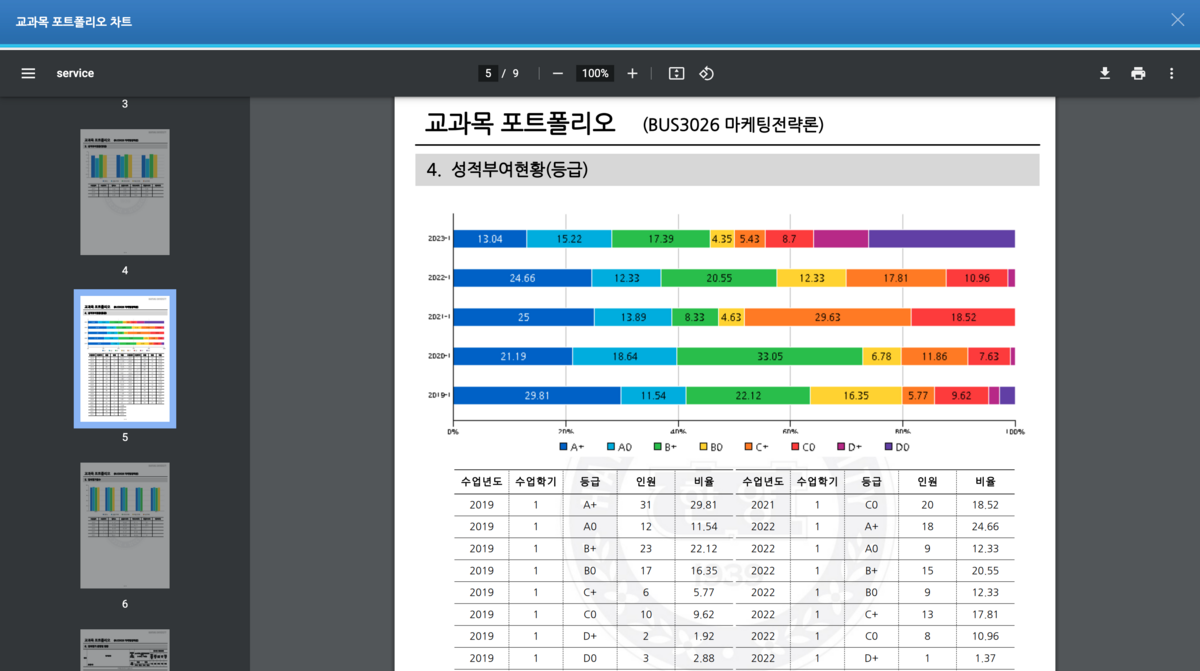Open page 6 thumbnail

(x=125, y=525)
